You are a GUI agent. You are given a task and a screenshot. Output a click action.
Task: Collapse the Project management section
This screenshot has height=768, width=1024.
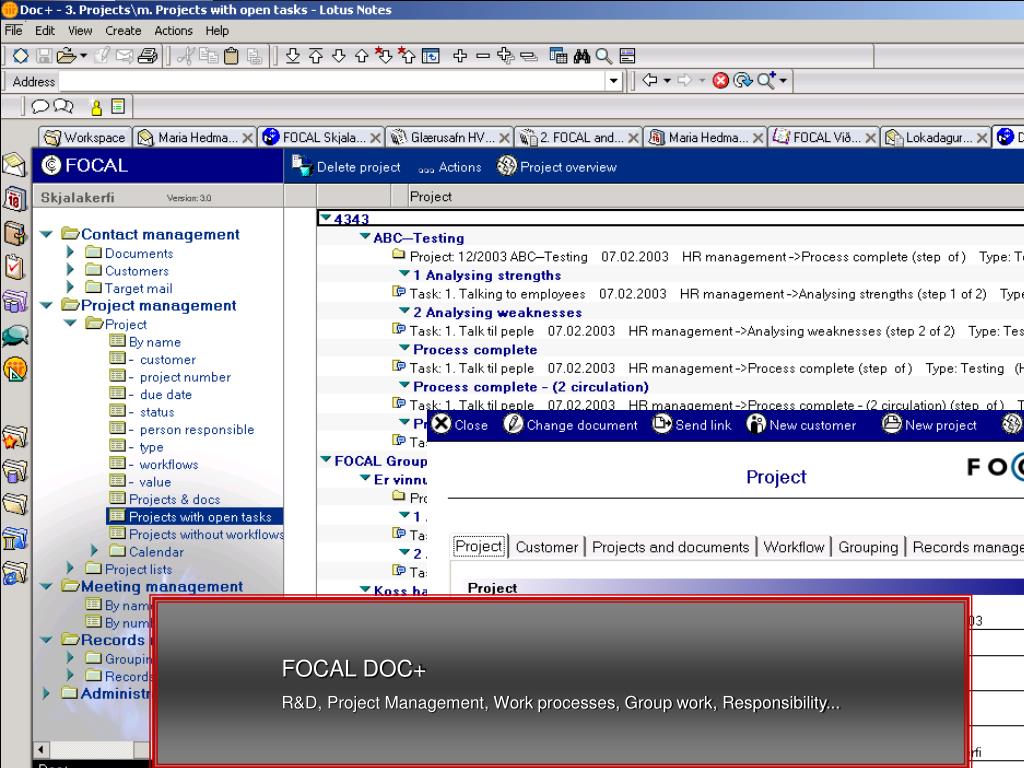click(x=46, y=305)
